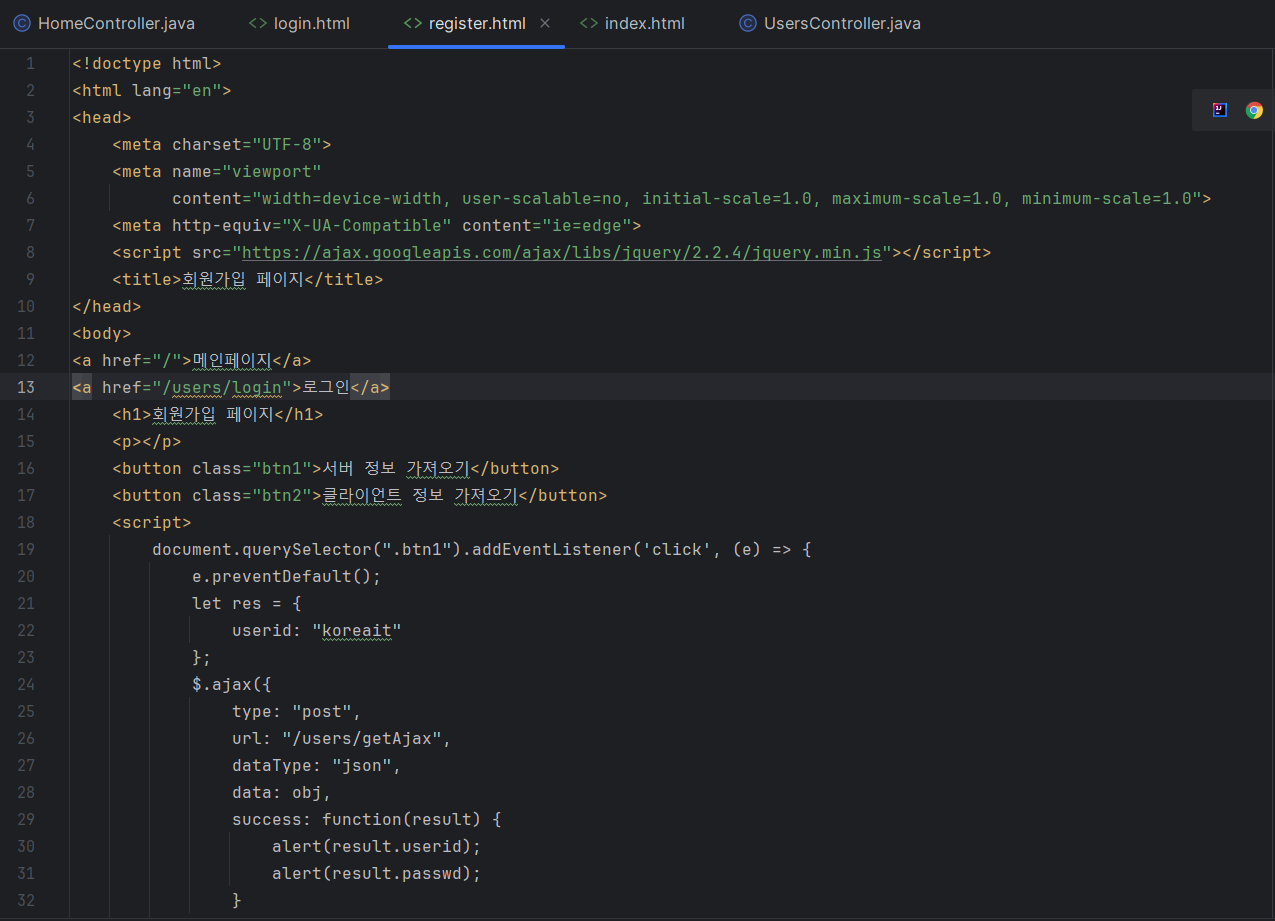Click the querySelector(".btn1") call

click(x=352, y=550)
